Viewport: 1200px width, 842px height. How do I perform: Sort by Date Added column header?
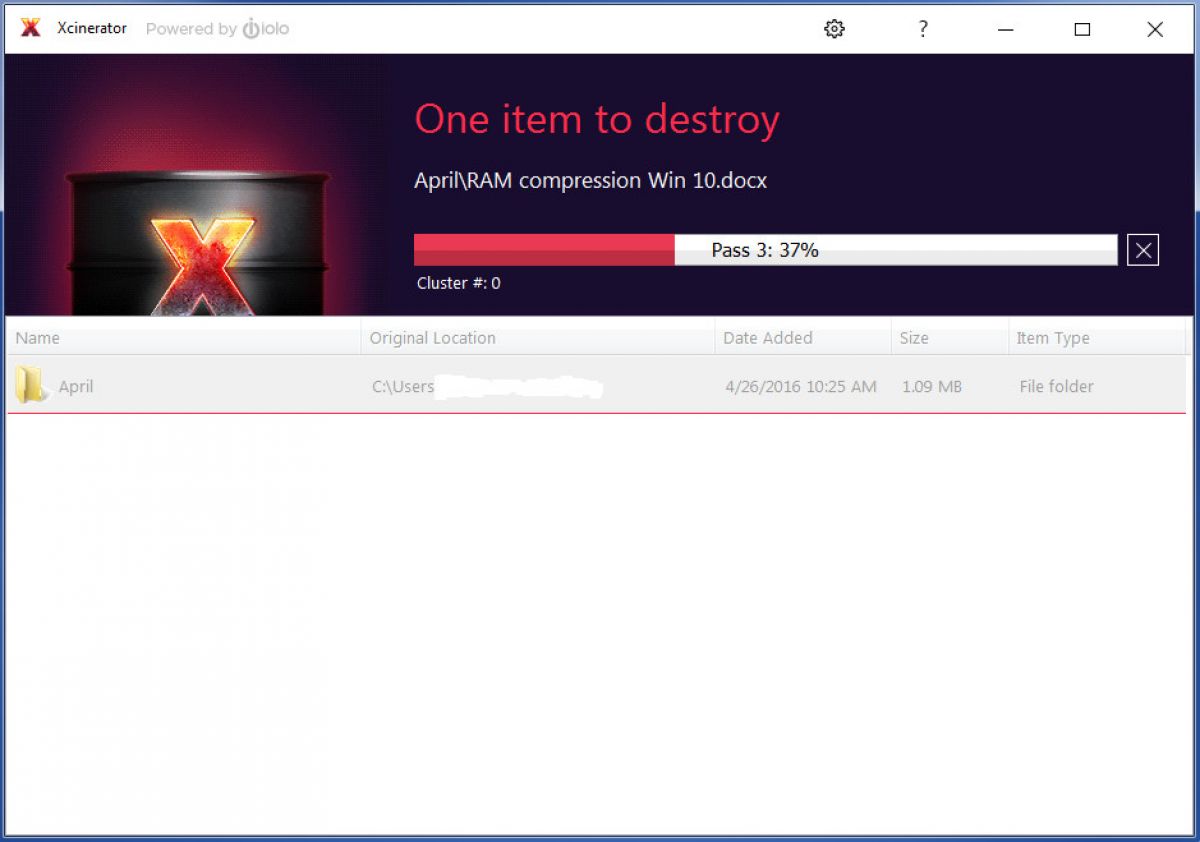803,338
